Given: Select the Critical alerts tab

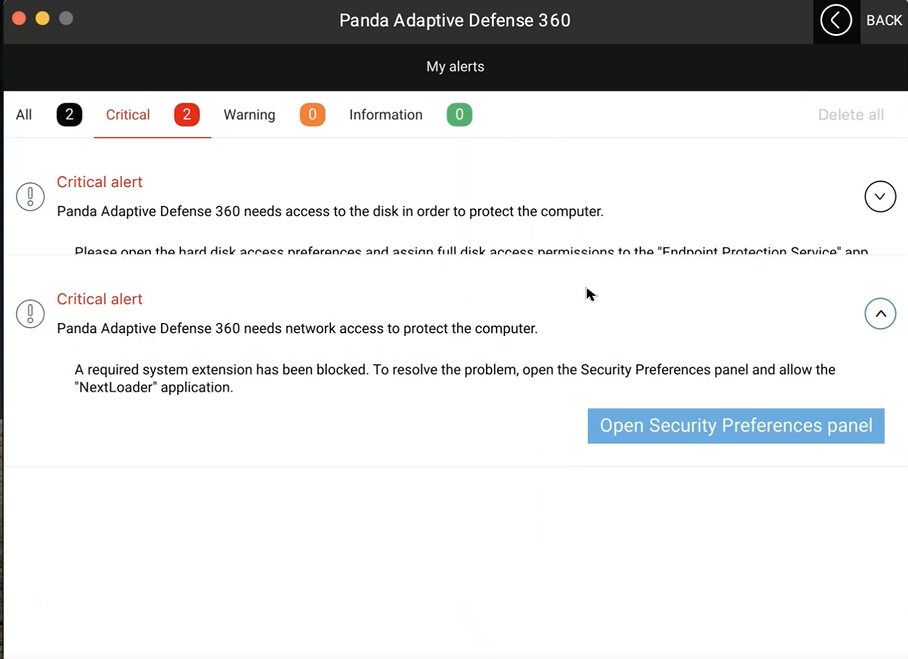Looking at the screenshot, I should [x=128, y=115].
